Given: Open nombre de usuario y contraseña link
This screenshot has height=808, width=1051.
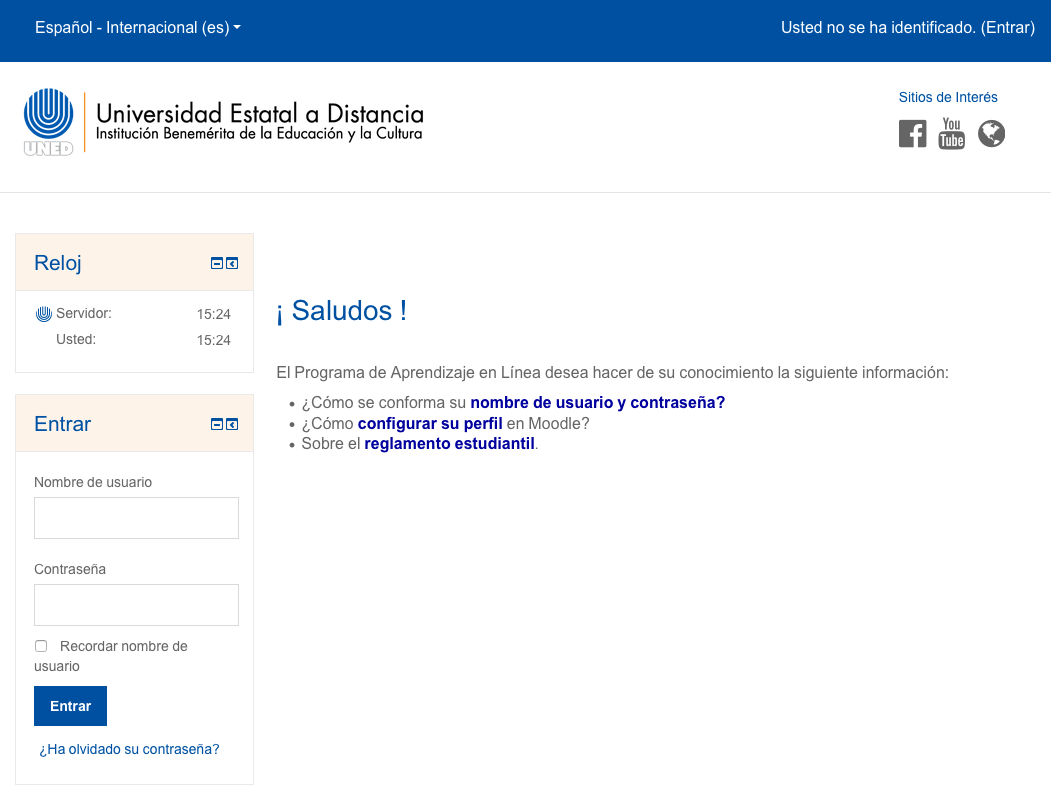Looking at the screenshot, I should pos(597,403).
